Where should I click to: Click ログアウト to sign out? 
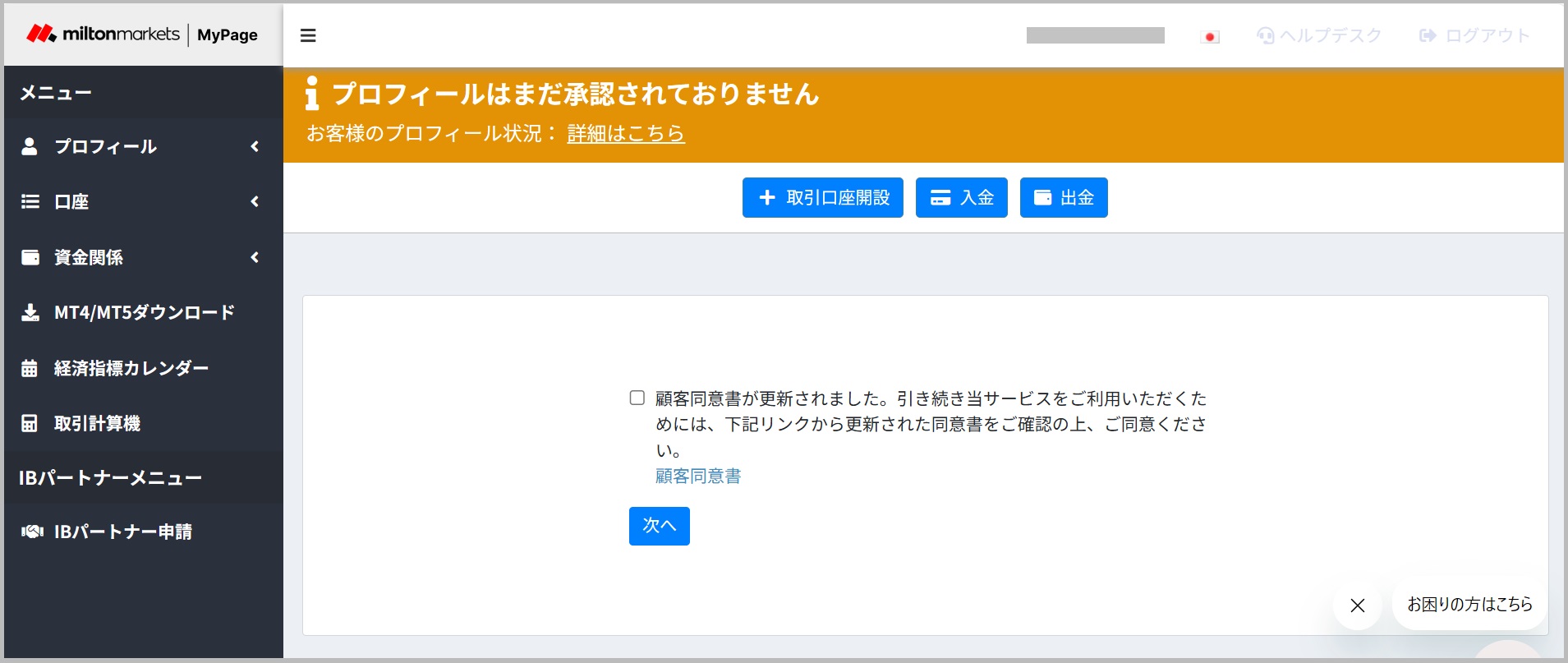click(x=1474, y=35)
